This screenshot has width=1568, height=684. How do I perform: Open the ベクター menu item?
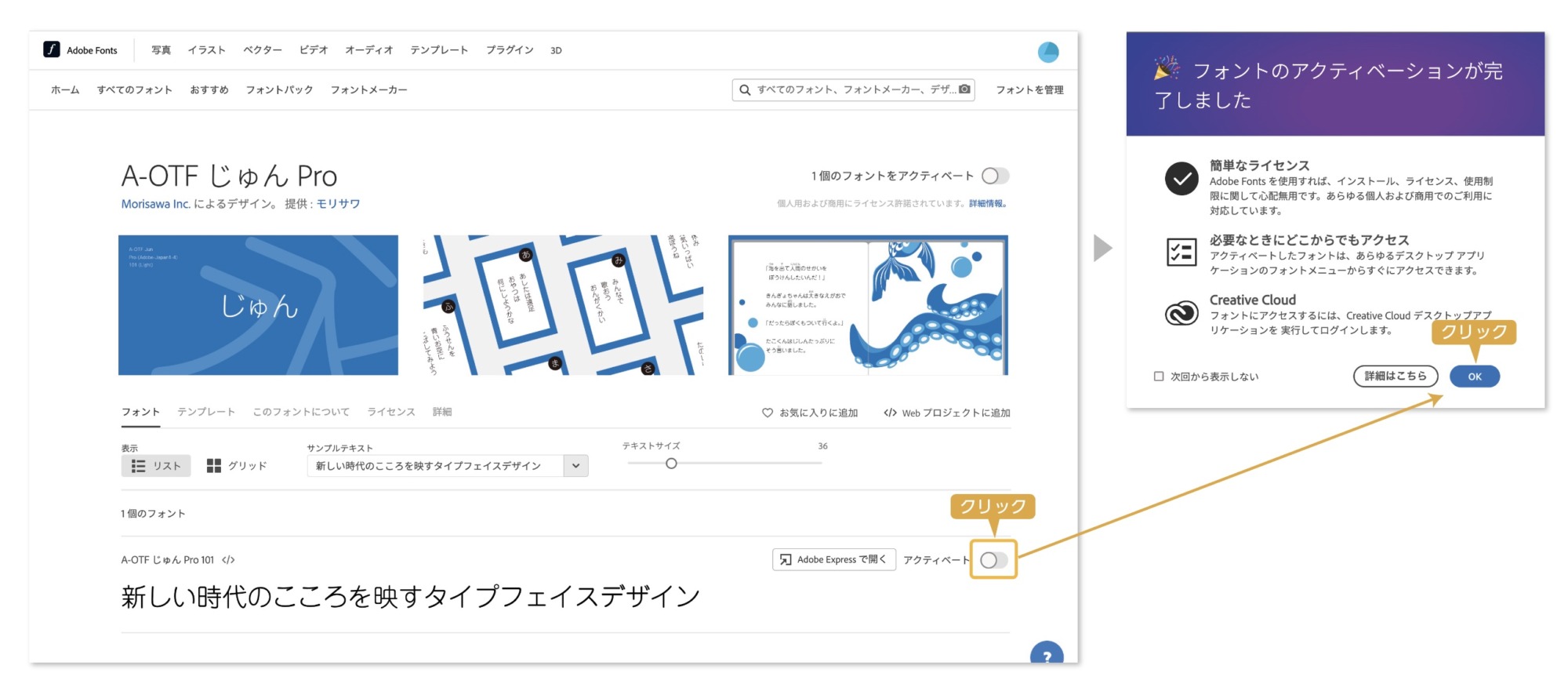(263, 50)
